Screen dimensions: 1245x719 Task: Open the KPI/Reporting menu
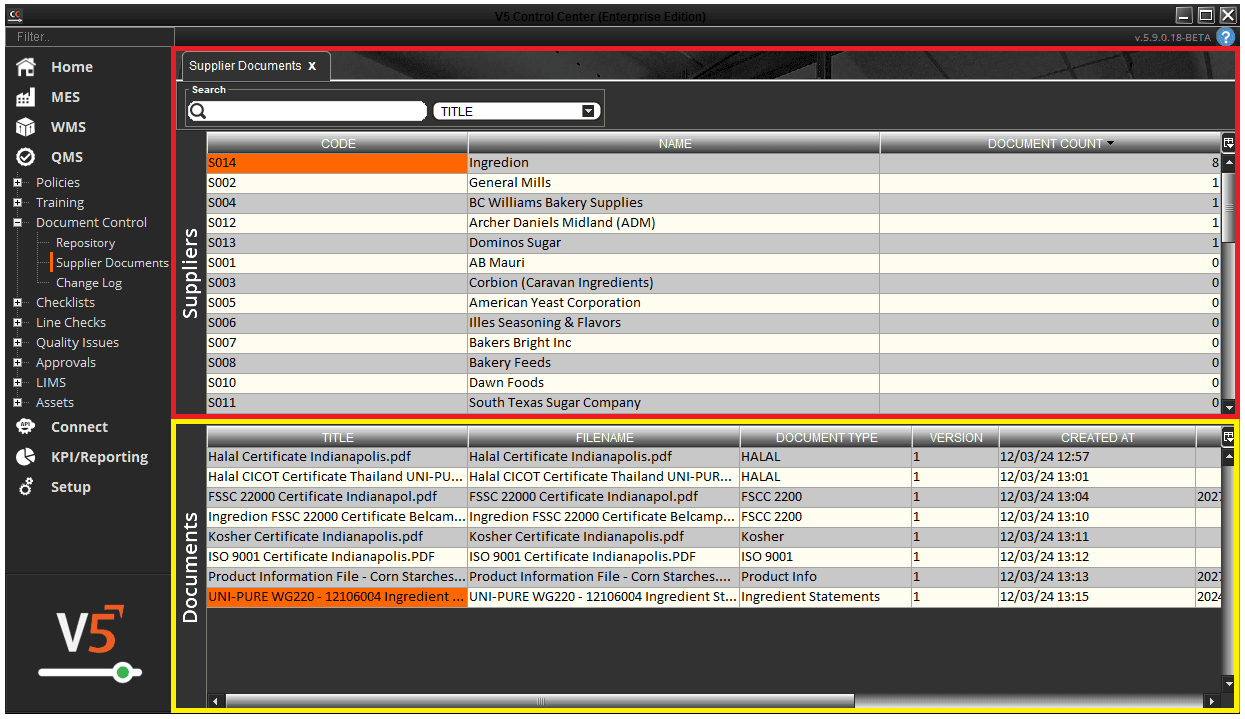pos(99,457)
